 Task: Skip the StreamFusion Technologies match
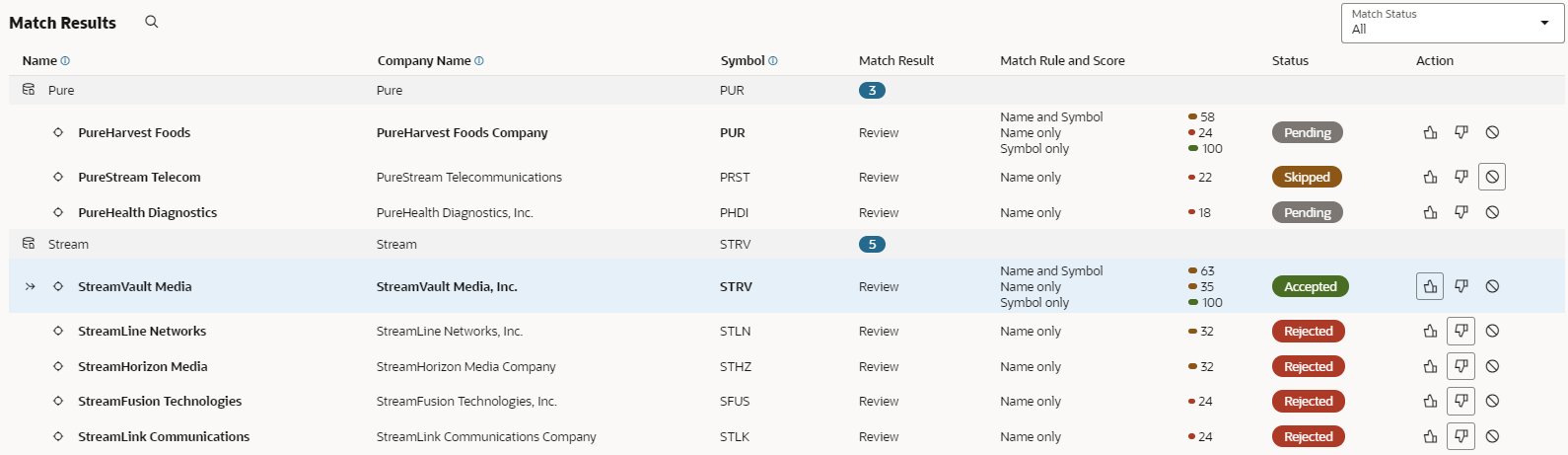[x=1492, y=402]
